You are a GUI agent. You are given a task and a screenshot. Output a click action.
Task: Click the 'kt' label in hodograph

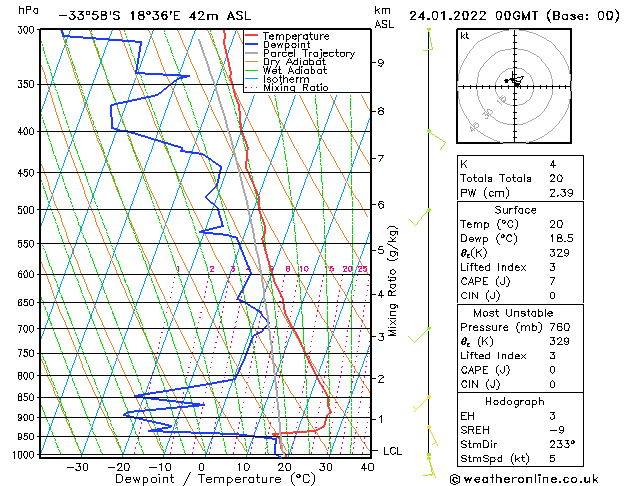click(x=465, y=35)
